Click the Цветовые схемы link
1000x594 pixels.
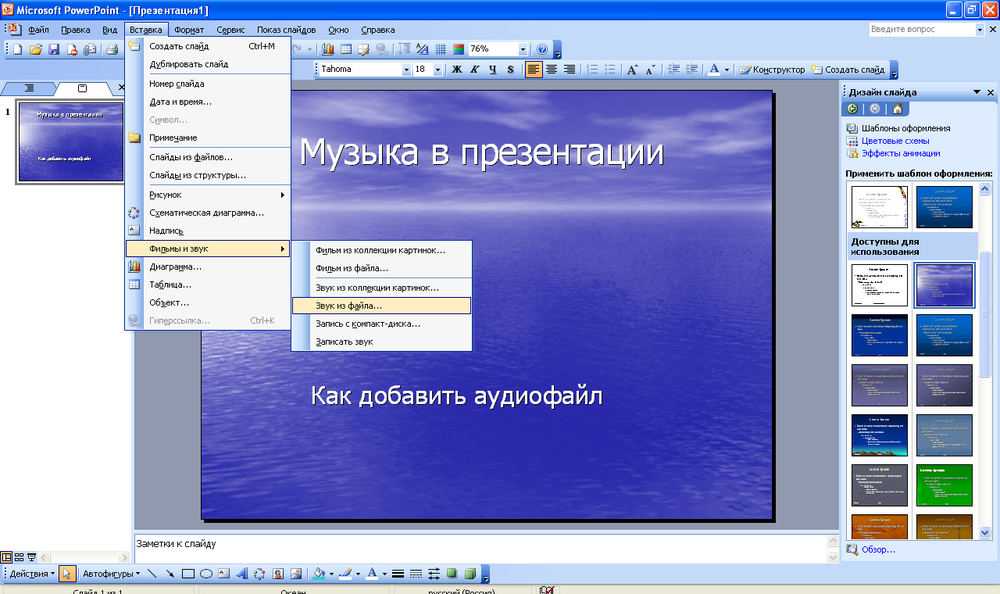pos(895,140)
